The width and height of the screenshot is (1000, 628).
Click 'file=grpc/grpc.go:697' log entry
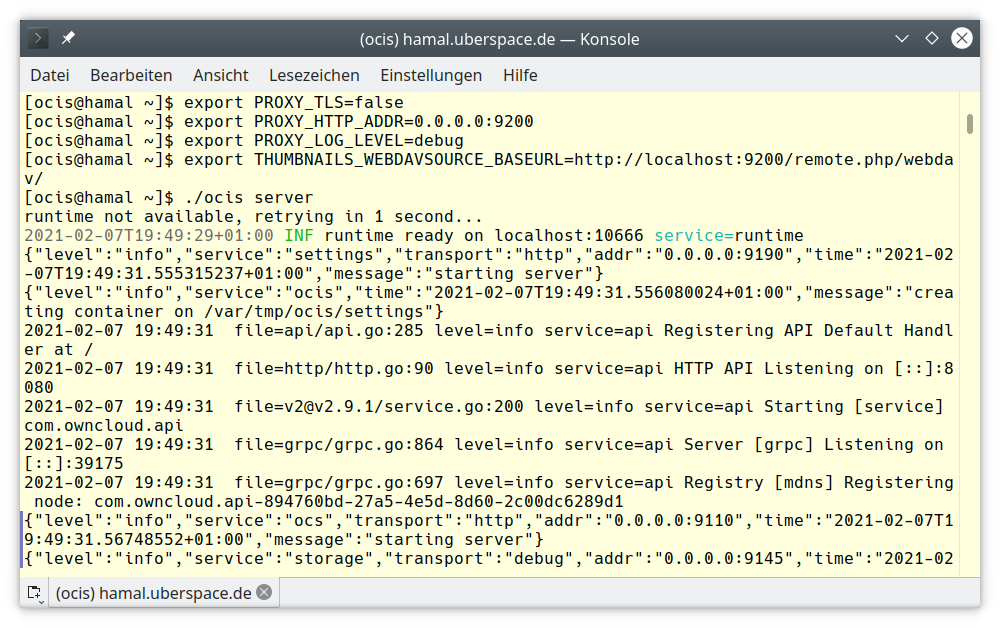point(339,483)
